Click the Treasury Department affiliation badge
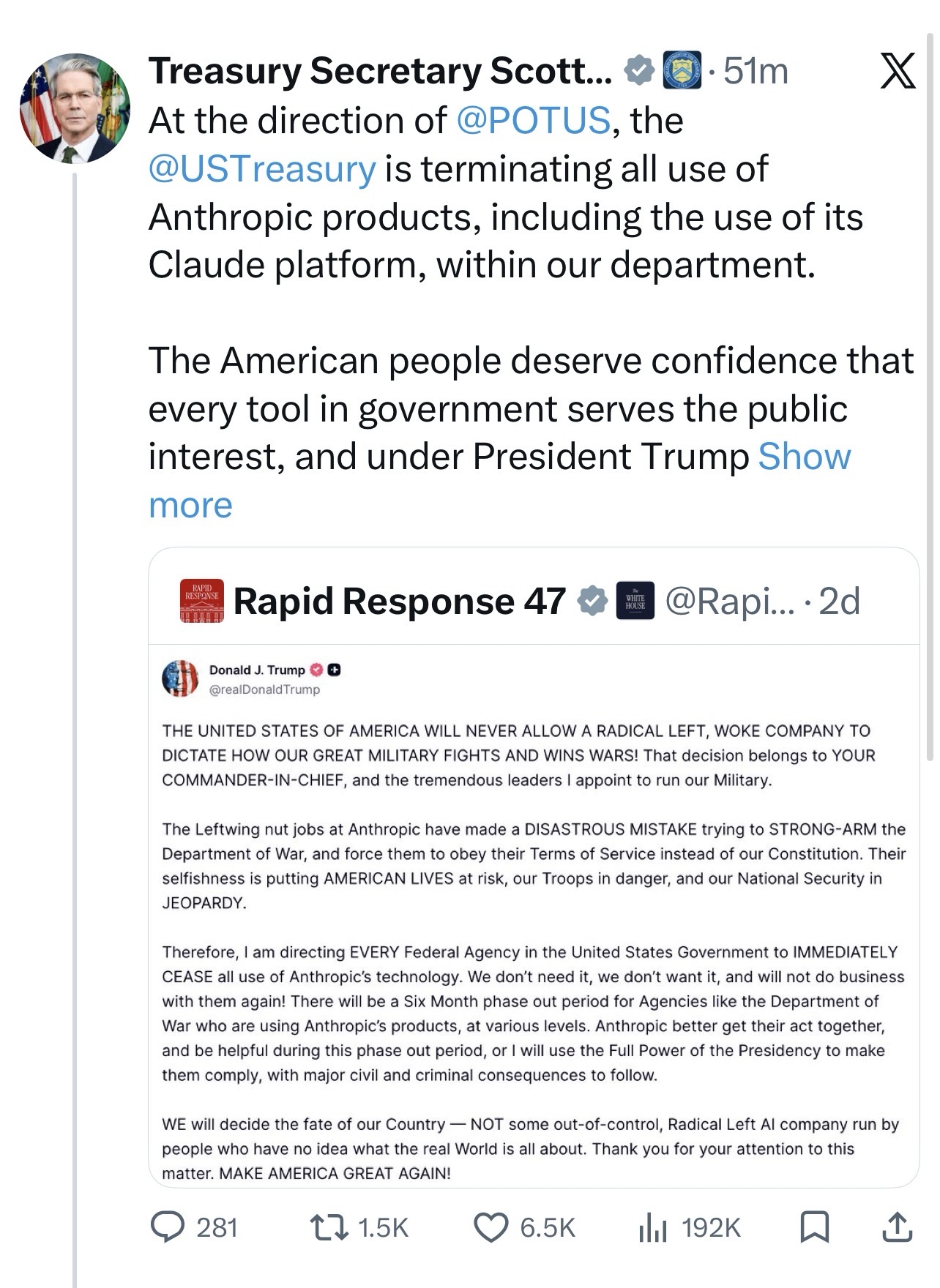This screenshot has width=940, height=1288. pos(682,71)
